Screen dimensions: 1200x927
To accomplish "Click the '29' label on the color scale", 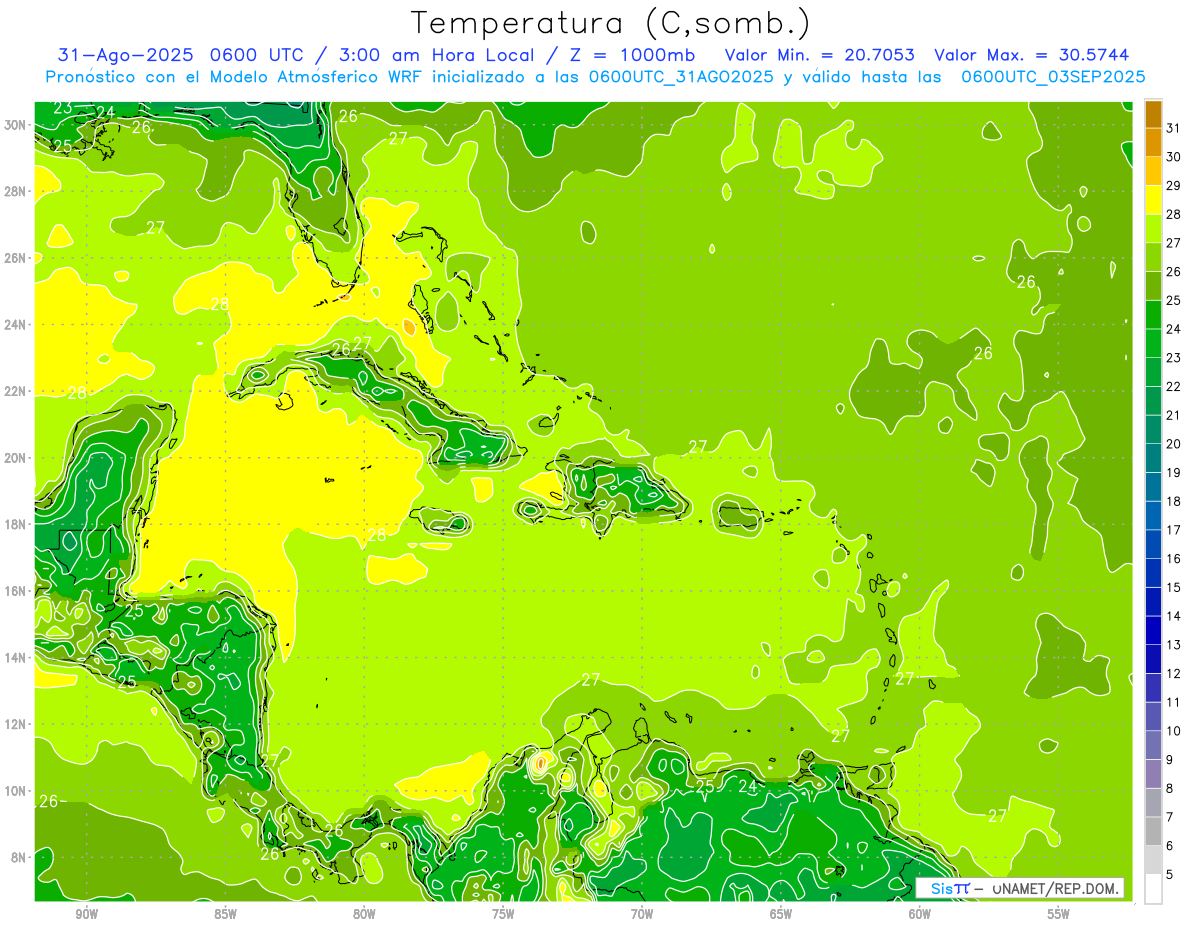I will click(1174, 186).
